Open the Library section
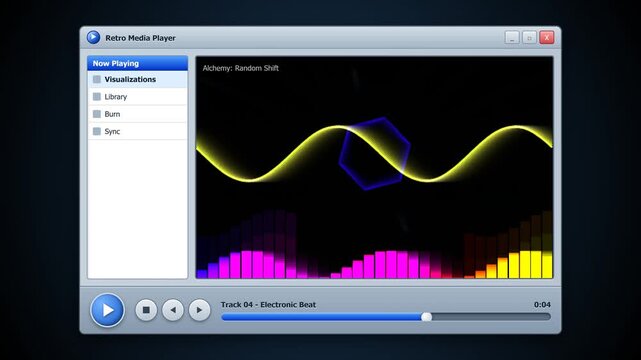The height and width of the screenshot is (360, 641). (137, 97)
